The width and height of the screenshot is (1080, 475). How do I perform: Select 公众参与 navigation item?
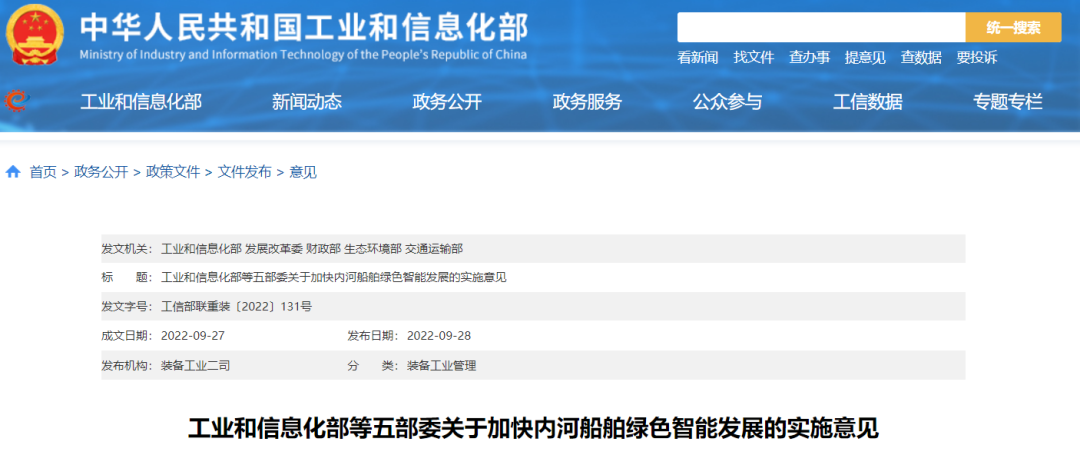(x=728, y=102)
